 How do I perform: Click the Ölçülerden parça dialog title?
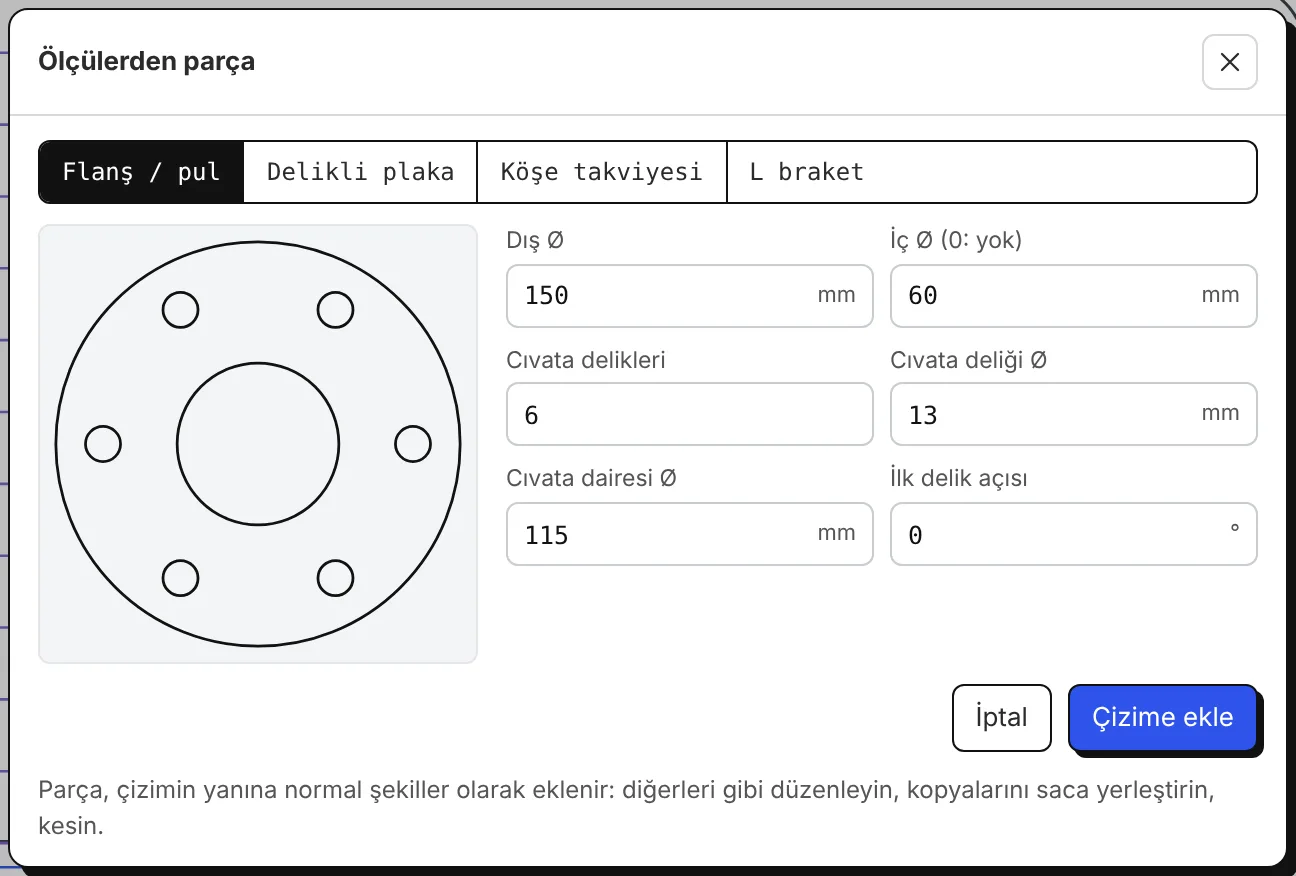(x=146, y=62)
